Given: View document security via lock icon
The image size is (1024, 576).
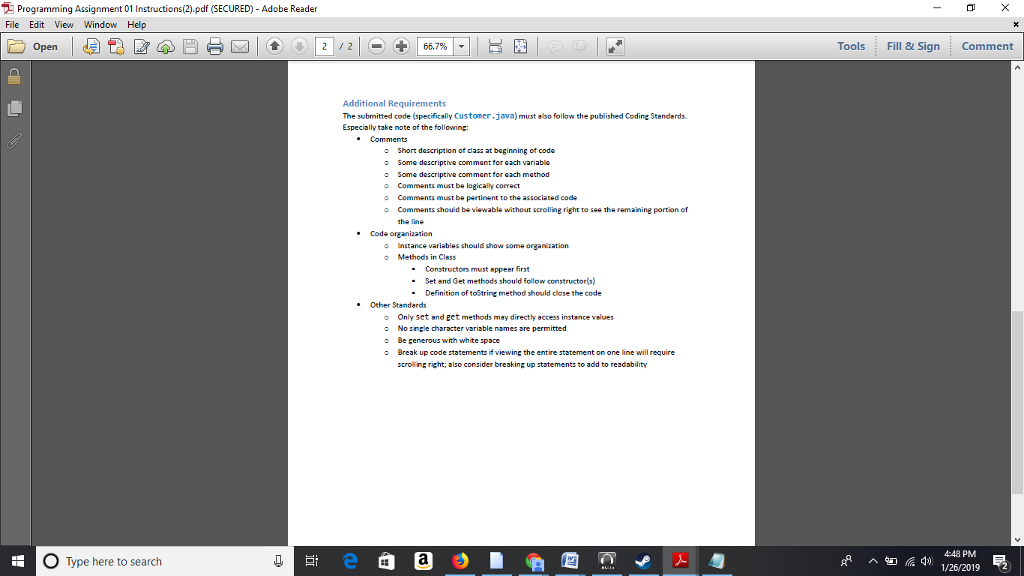Looking at the screenshot, I should tap(14, 75).
